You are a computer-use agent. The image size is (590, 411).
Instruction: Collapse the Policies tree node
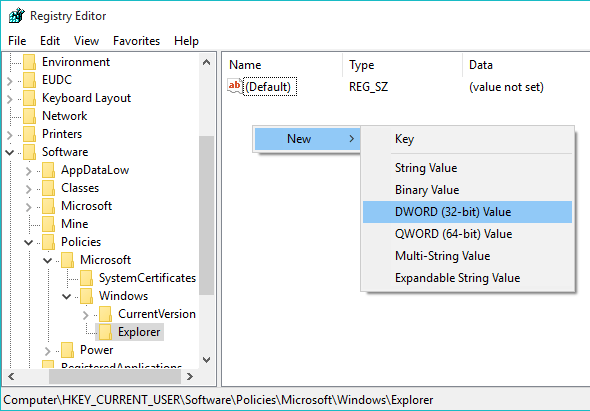point(29,242)
